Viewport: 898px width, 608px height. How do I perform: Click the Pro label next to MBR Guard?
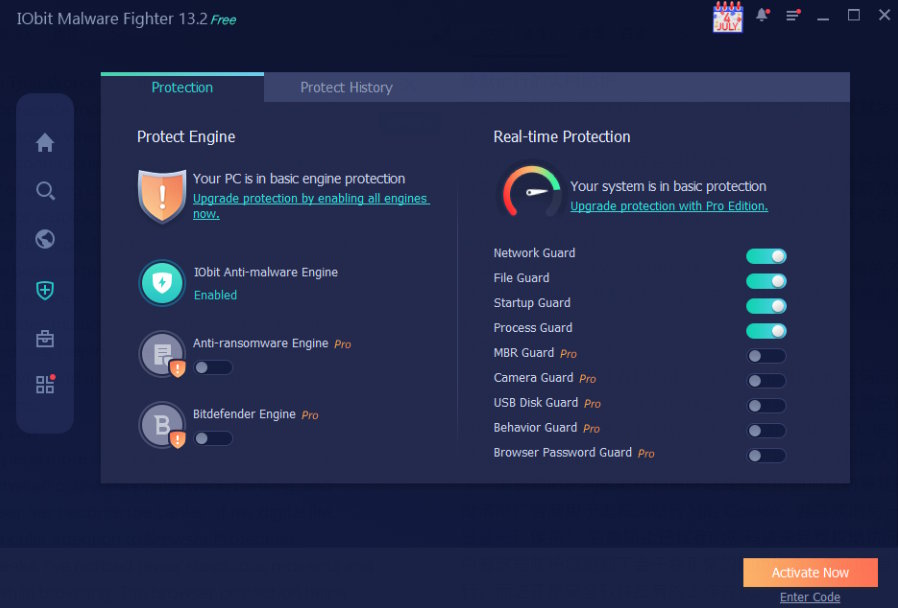coord(568,354)
